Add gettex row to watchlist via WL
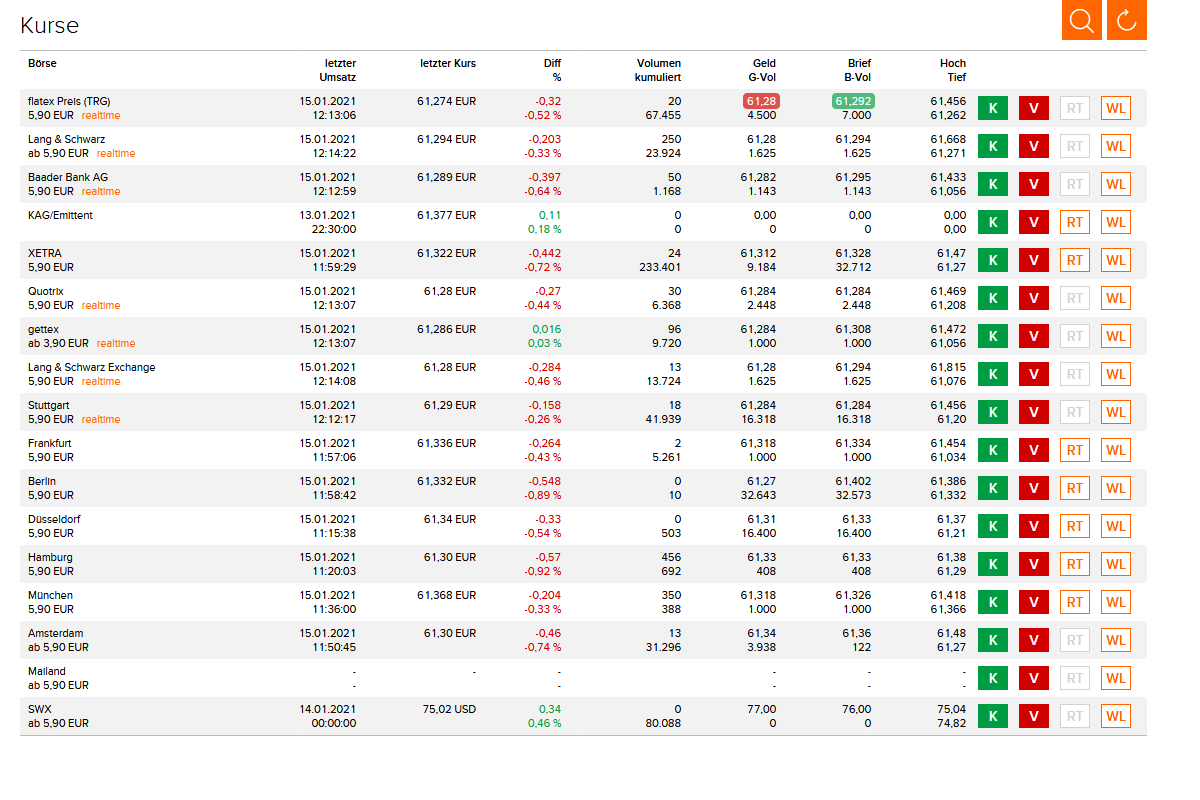Screen dimensions: 1200x800 tap(1116, 336)
